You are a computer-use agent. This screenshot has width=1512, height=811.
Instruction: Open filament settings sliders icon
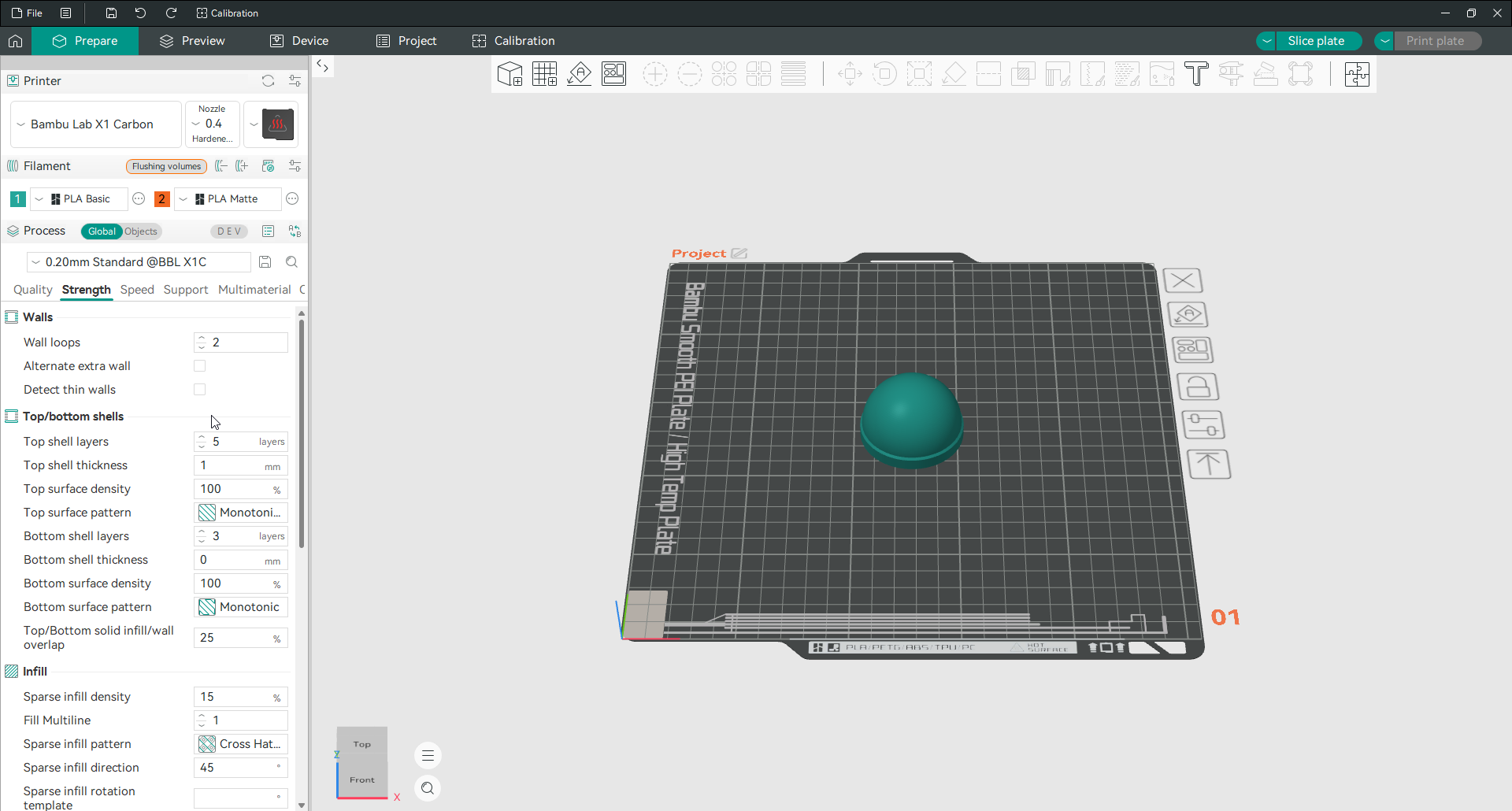295,166
